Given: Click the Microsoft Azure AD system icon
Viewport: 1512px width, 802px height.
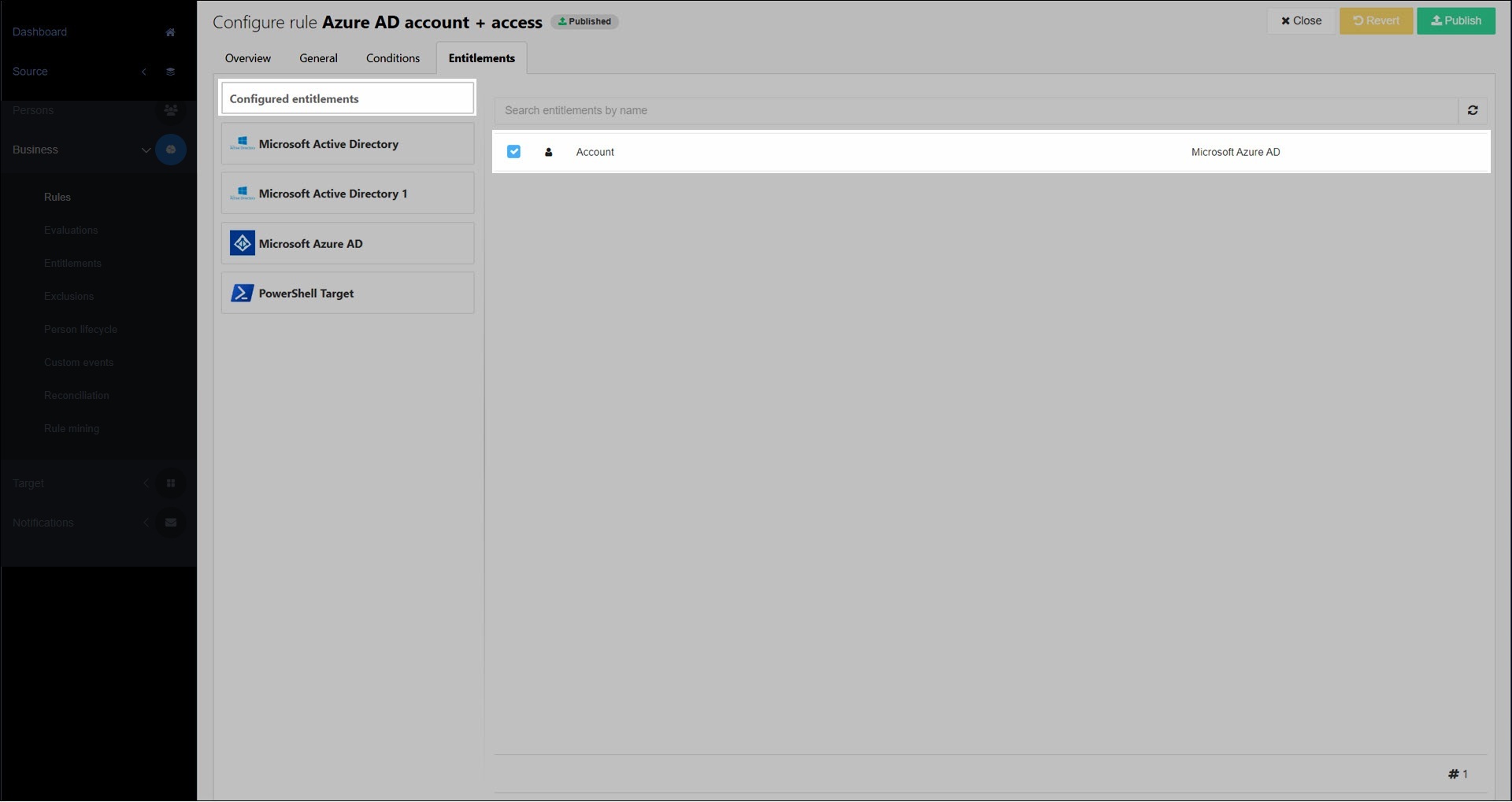Looking at the screenshot, I should pyautogui.click(x=242, y=244).
